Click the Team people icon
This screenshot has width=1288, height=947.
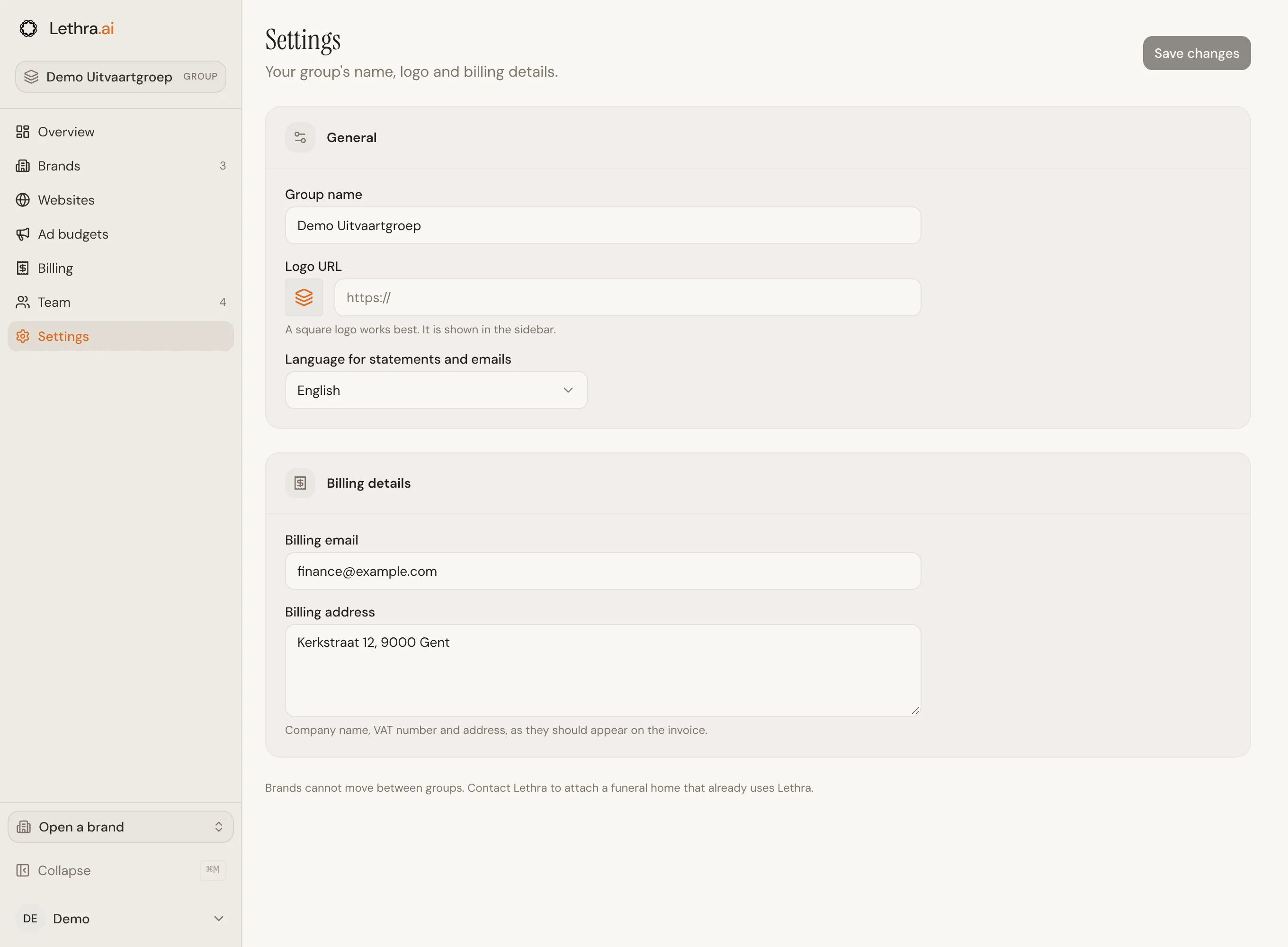(22, 302)
